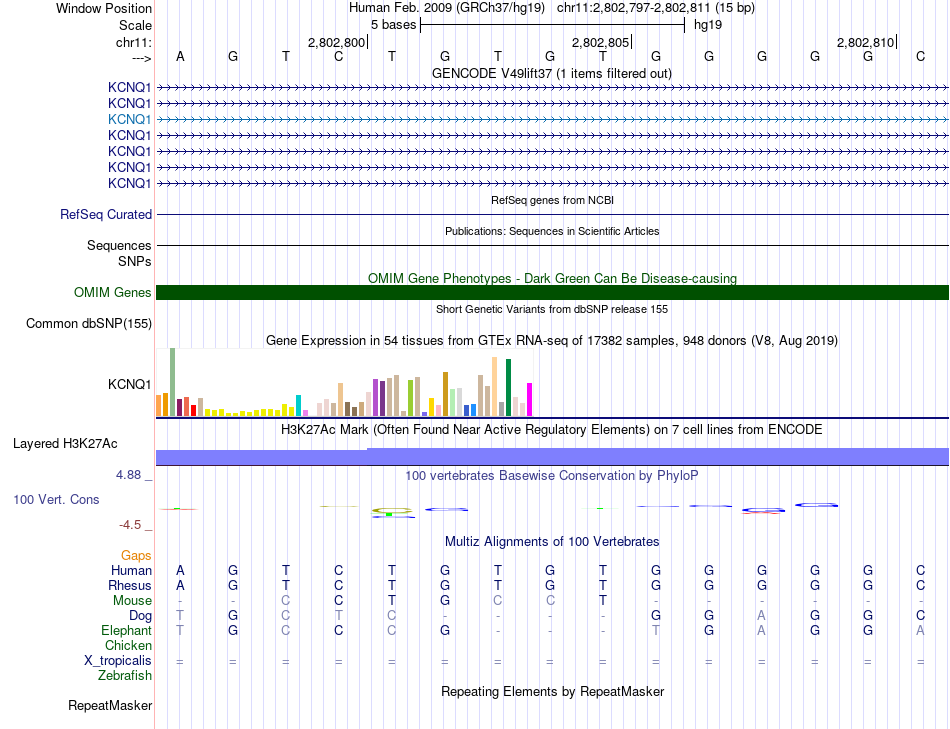950x729 pixels.
Task: Open "100 vertebrates Basewise Conservation by PhyloP" title
Action: click(x=552, y=476)
